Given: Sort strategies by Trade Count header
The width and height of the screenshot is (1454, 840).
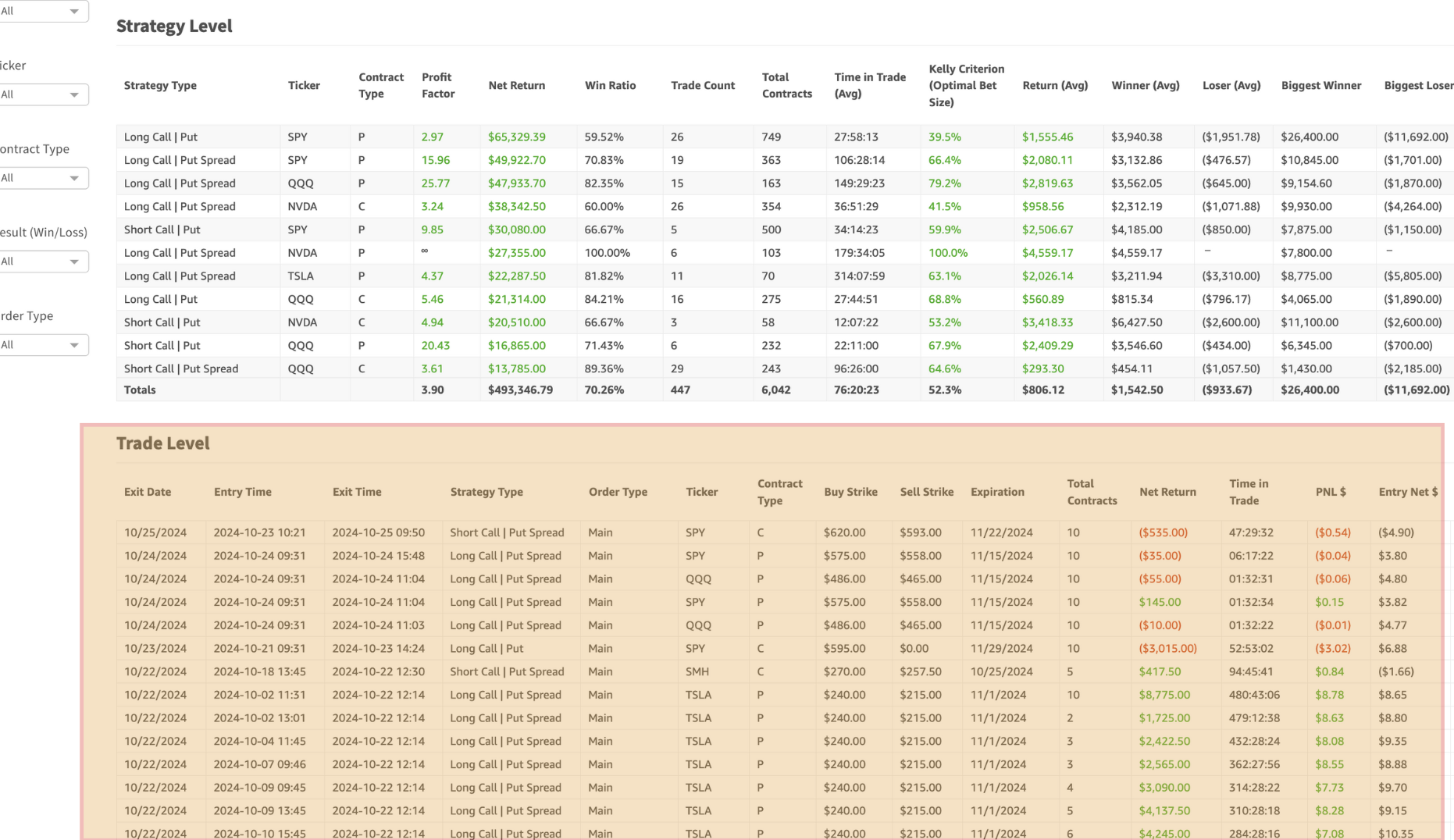Looking at the screenshot, I should pos(702,85).
